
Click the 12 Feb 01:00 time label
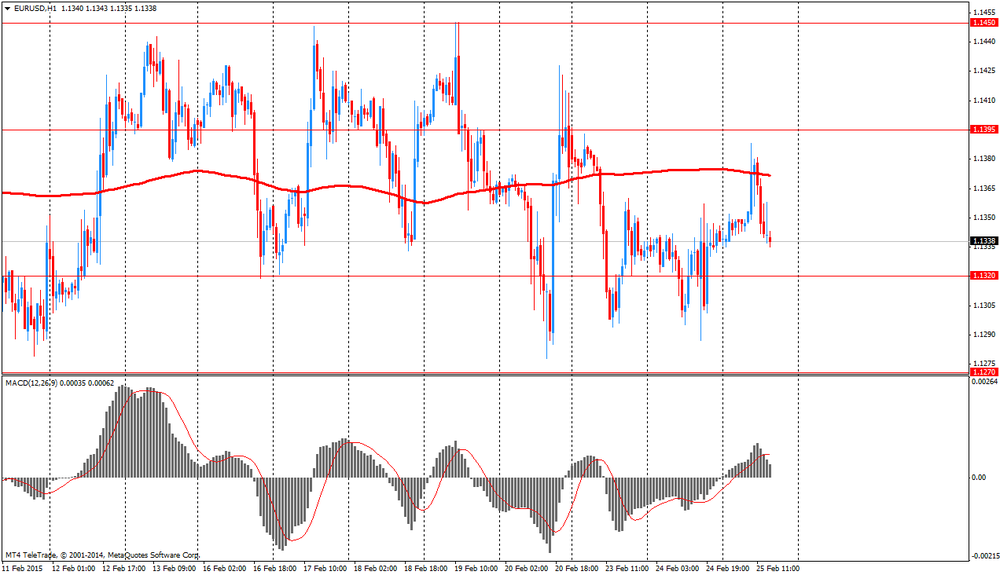pyautogui.click(x=73, y=569)
